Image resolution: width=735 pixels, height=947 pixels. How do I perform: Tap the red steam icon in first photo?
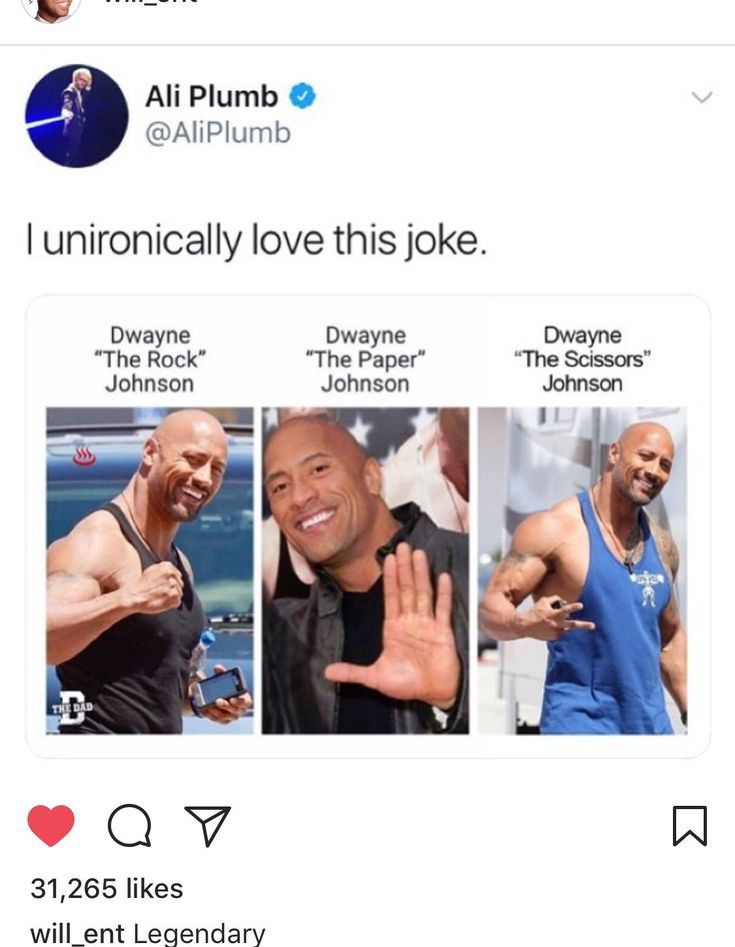84,457
